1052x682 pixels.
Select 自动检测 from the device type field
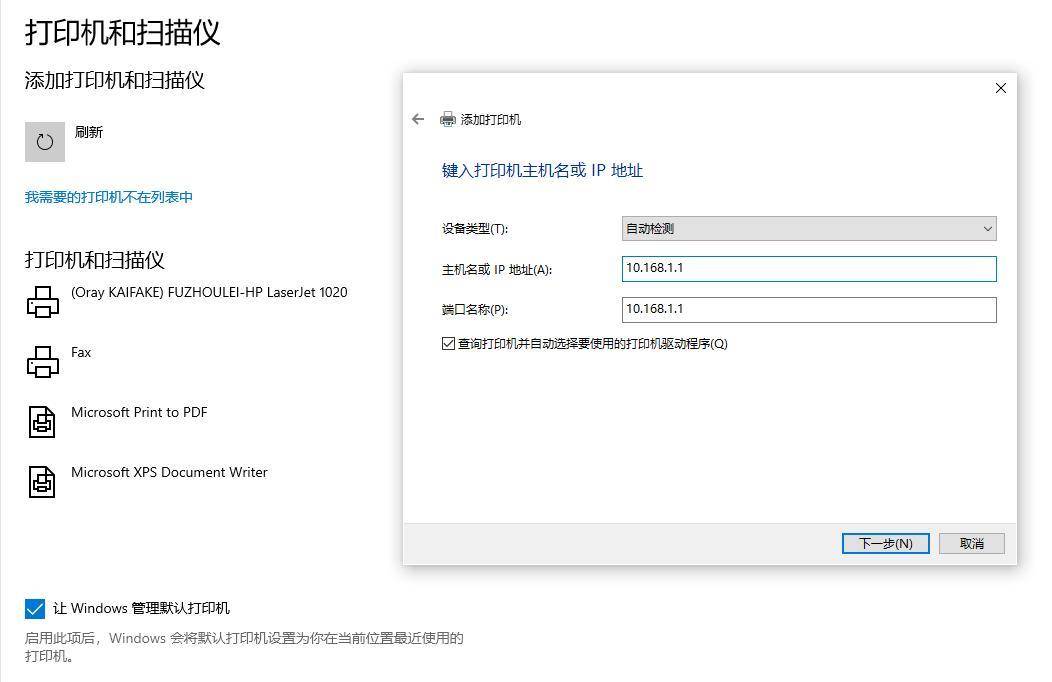click(808, 228)
